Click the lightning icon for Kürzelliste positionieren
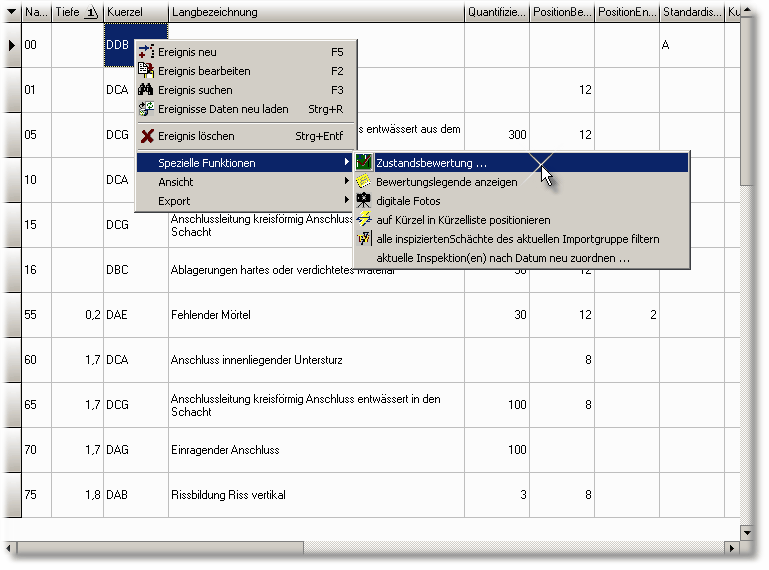Screen dimensions: 769x570 [364, 220]
